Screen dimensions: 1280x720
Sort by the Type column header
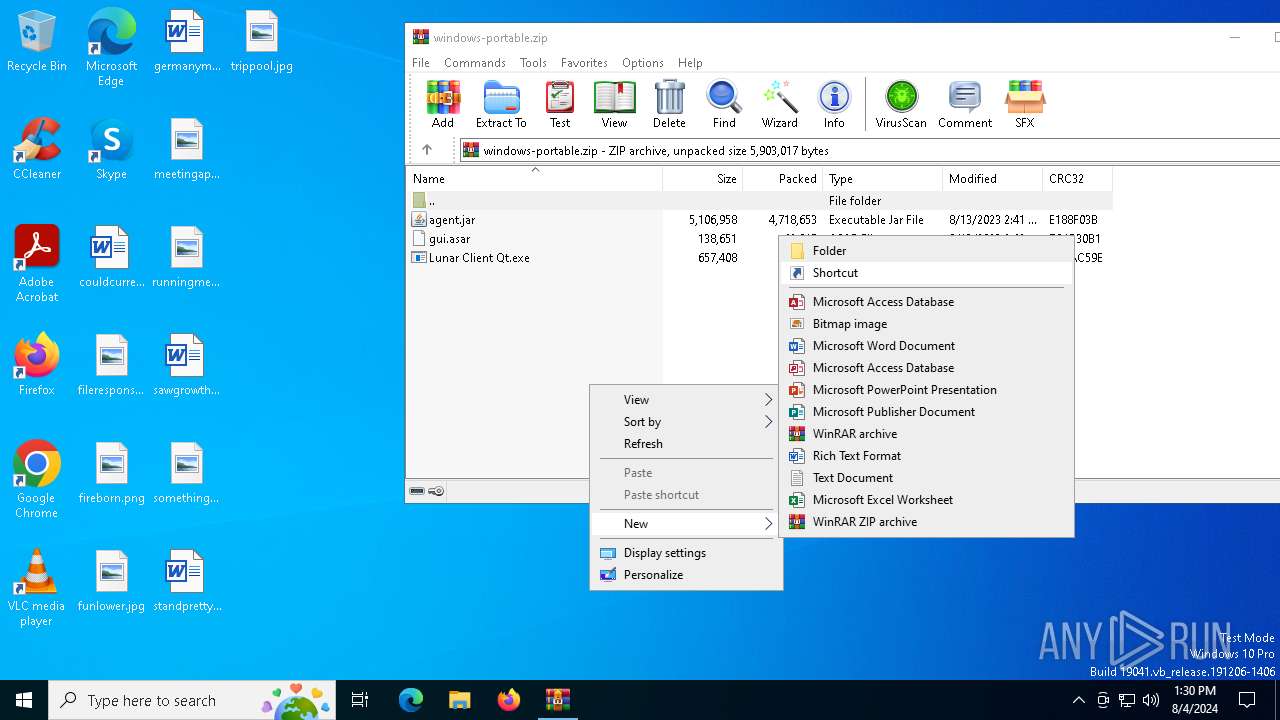tap(882, 179)
